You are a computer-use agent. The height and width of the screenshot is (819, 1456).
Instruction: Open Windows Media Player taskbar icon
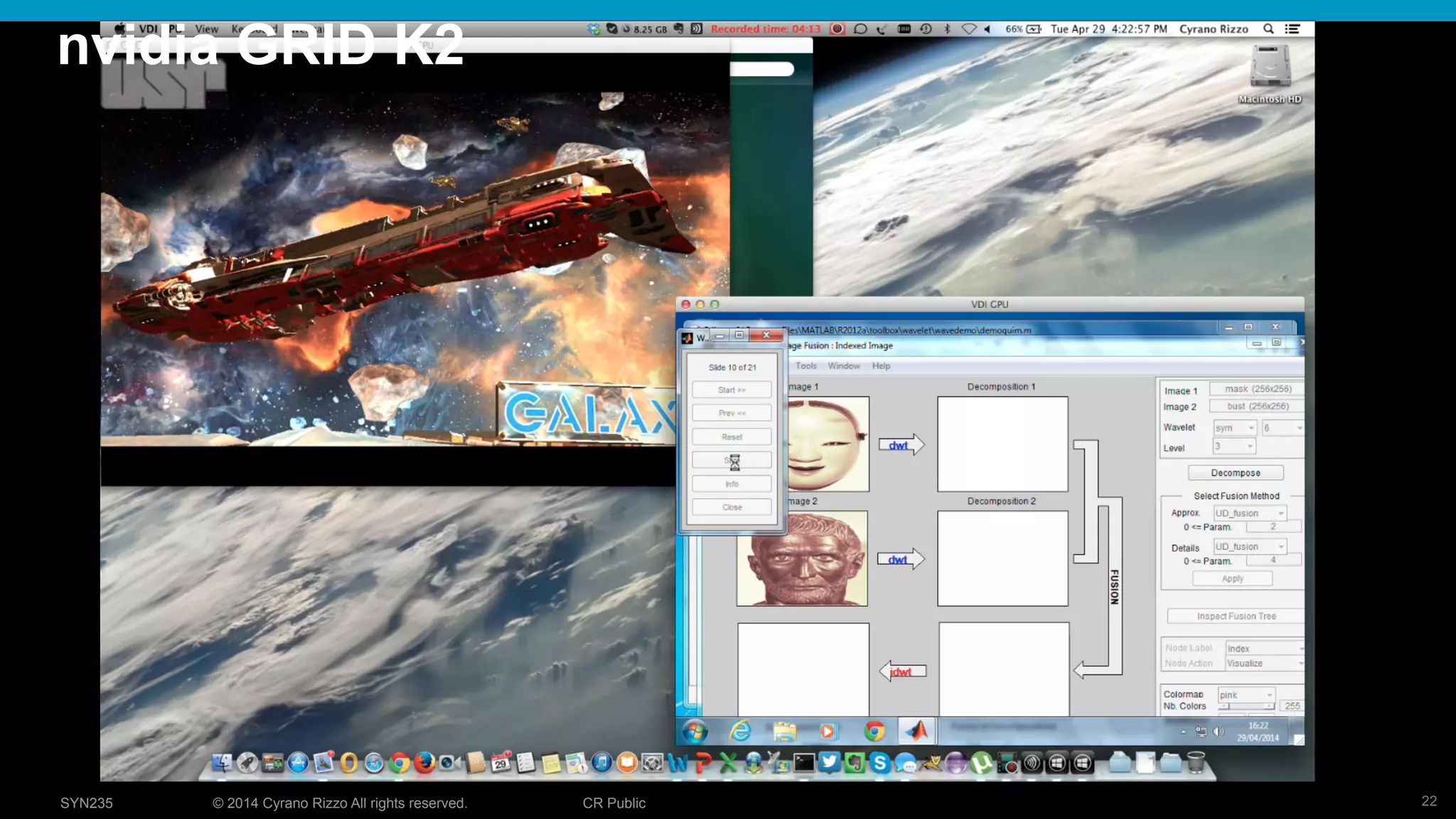(x=828, y=731)
